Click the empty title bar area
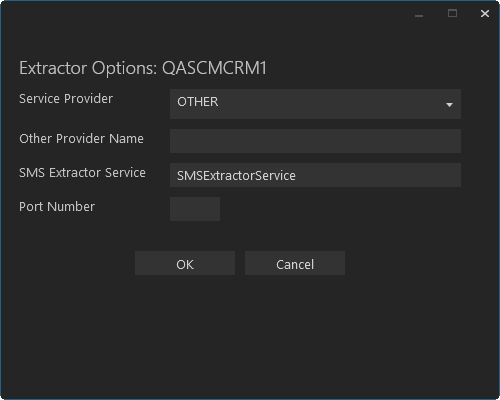 200,14
